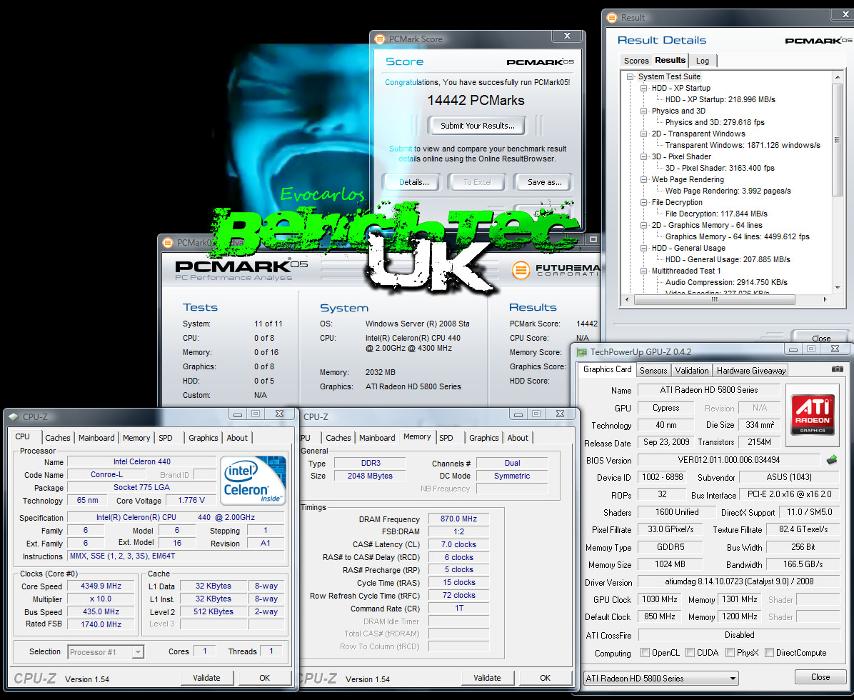854x700 pixels.
Task: Open the Validation tab in GPU-Z
Action: pos(691,370)
